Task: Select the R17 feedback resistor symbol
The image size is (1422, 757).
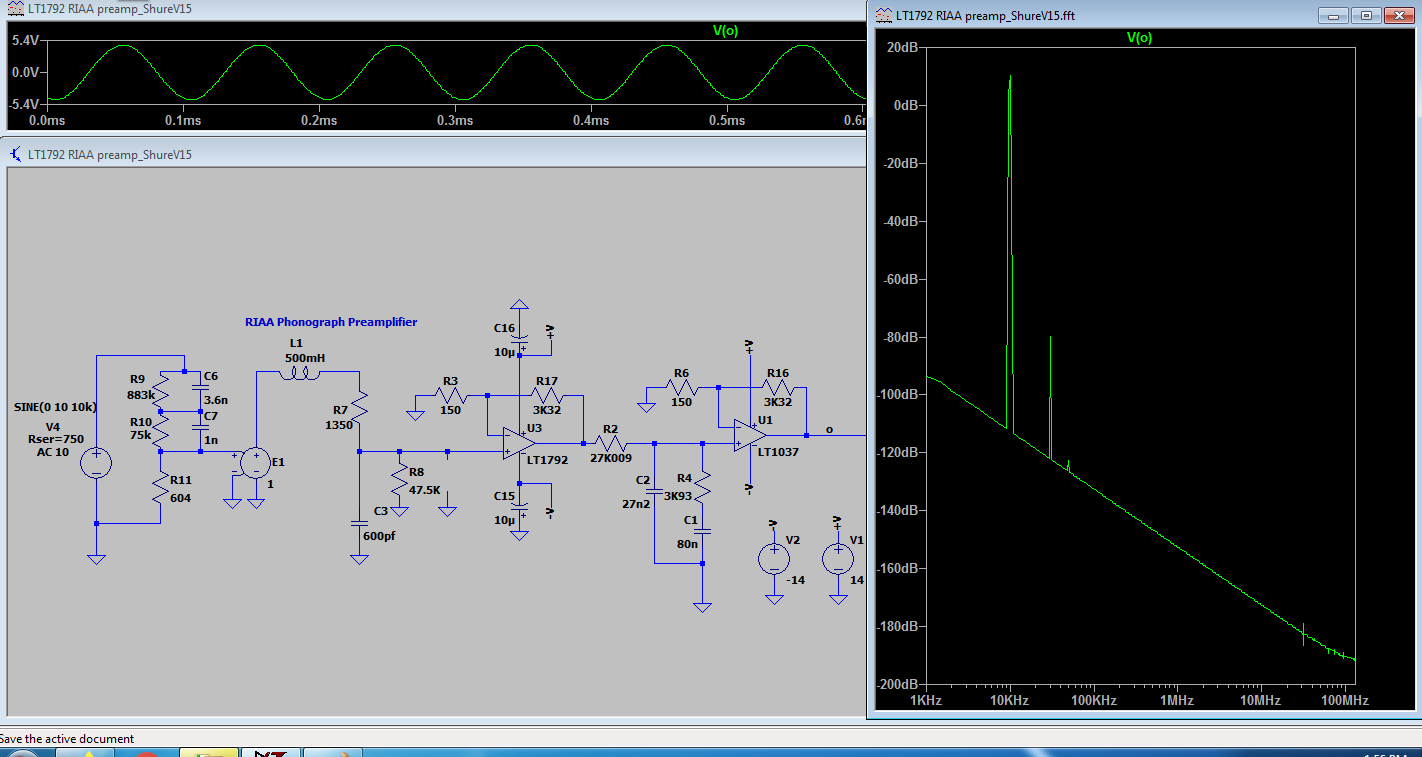Action: point(547,395)
